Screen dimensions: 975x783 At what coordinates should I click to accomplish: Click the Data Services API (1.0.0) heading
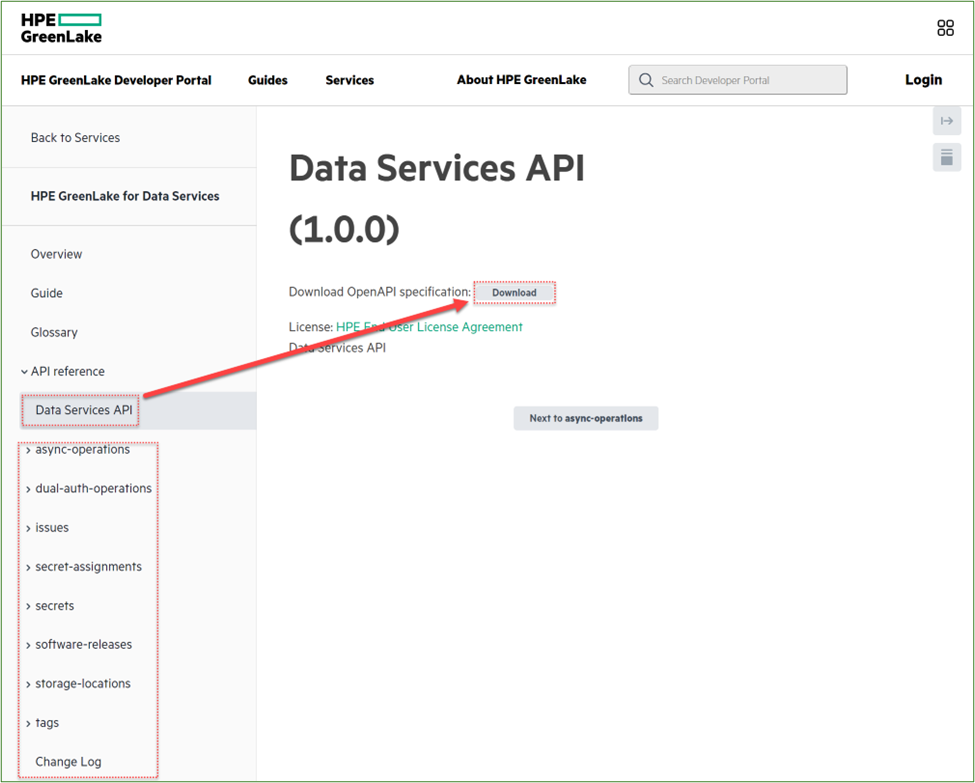(x=437, y=198)
